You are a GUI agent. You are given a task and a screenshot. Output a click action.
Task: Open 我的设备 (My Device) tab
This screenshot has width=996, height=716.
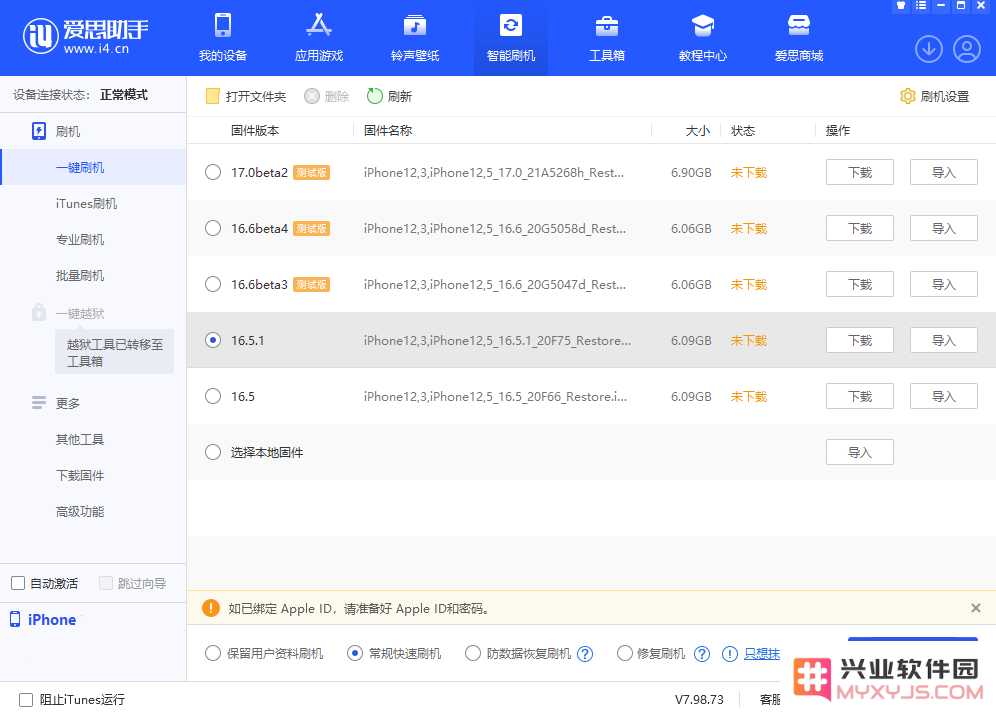(x=222, y=38)
